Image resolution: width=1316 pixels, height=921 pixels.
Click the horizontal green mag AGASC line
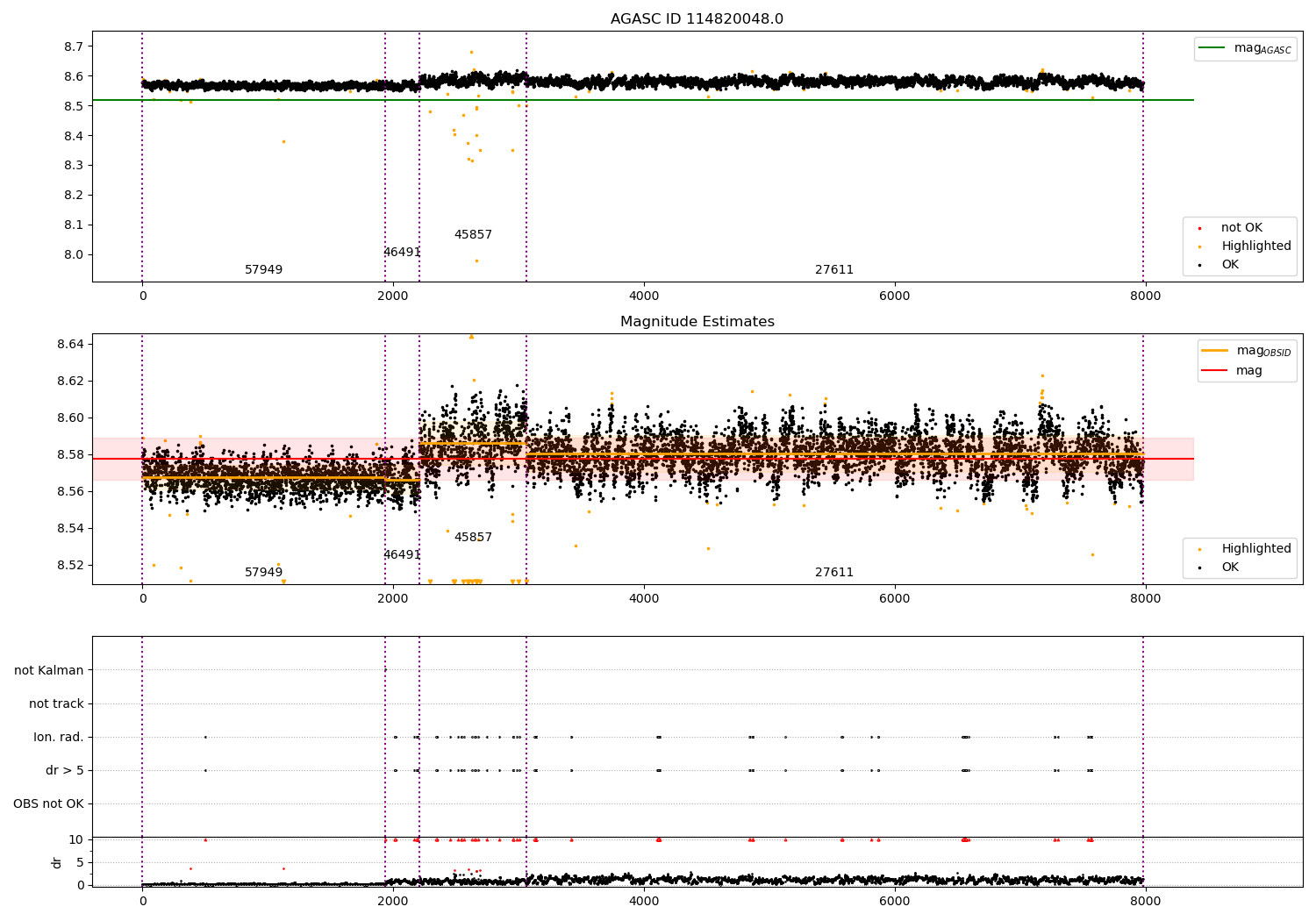point(642,100)
